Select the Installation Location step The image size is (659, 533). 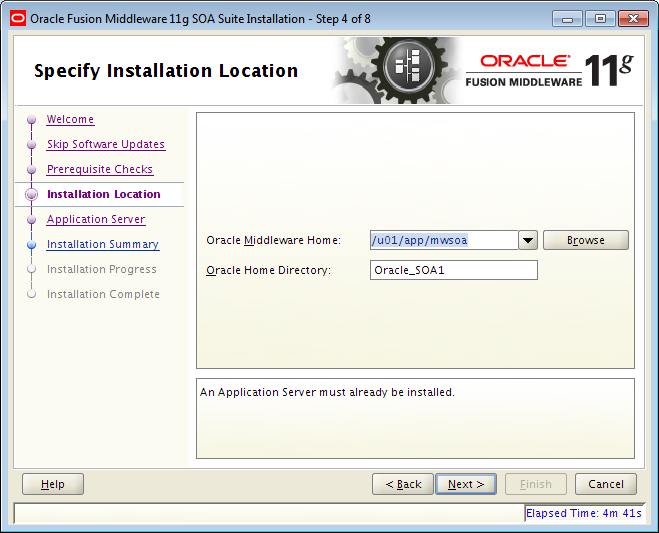tap(103, 194)
